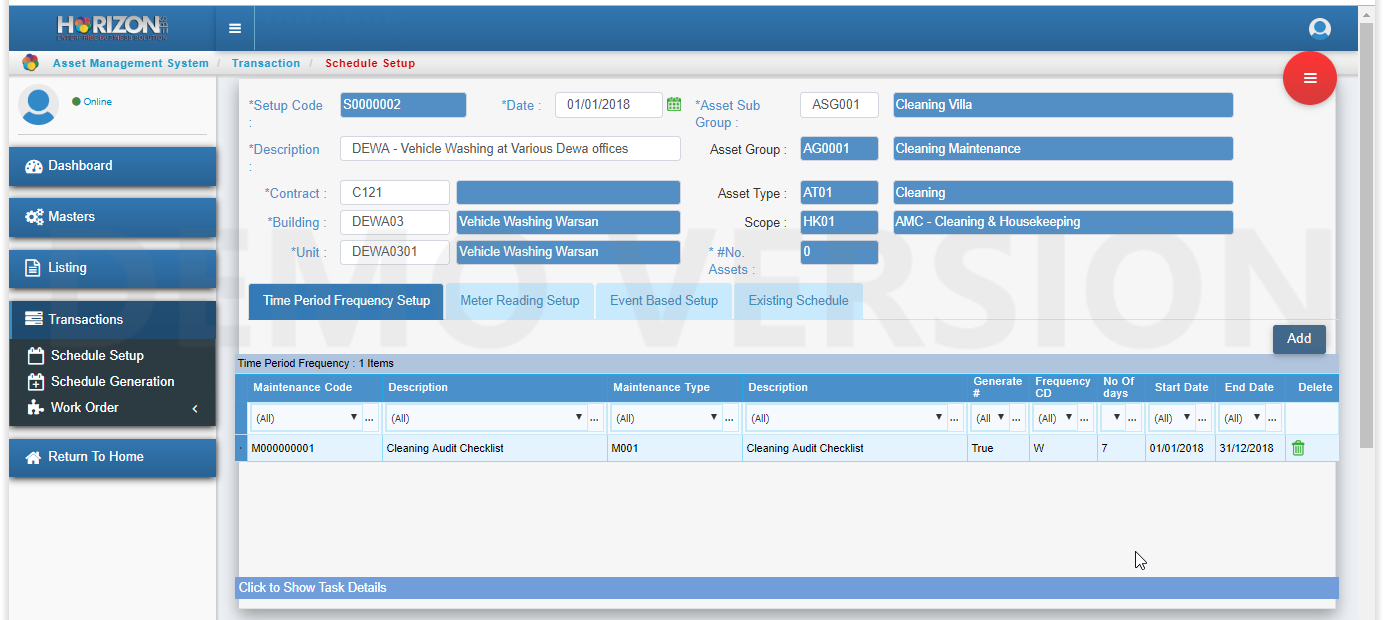Switch to Meter Reading Setup tab
1383x620 pixels.
[520, 301]
